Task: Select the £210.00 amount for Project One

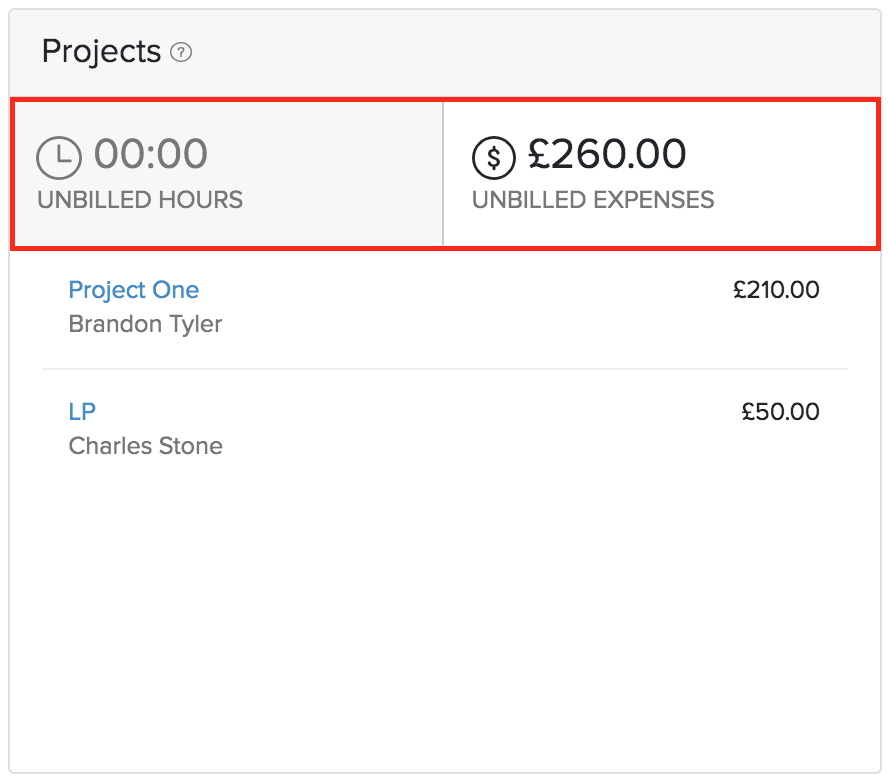Action: tap(776, 290)
